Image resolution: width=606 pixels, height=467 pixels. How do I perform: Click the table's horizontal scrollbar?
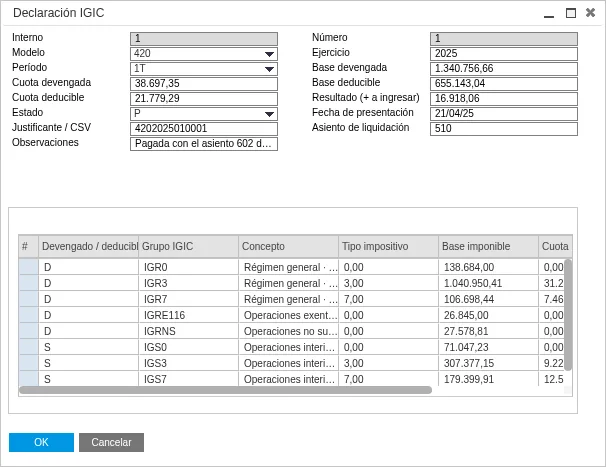225,390
